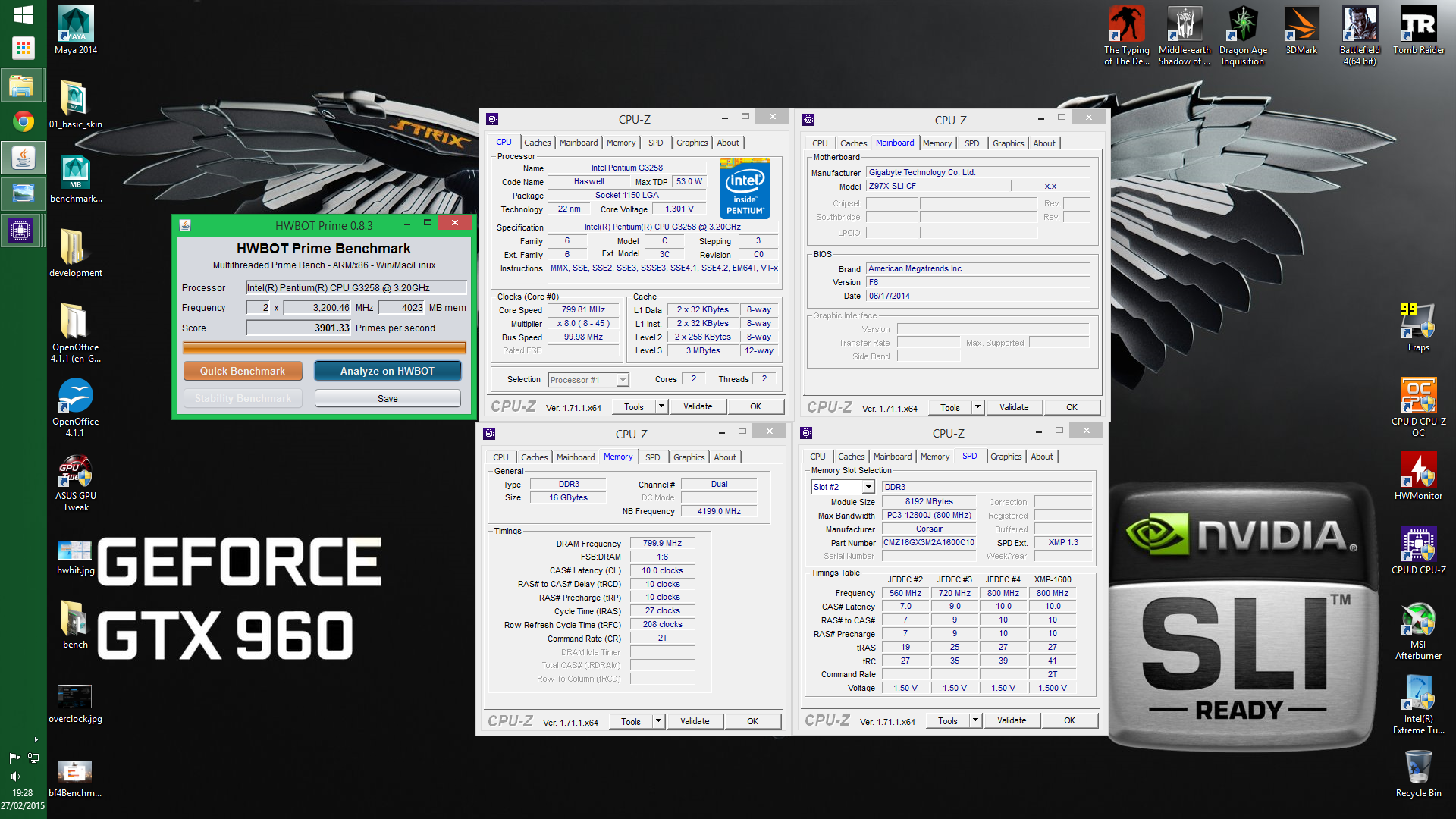
Task: Click the HWBOT Prime Processor text field
Action: pyautogui.click(x=356, y=287)
